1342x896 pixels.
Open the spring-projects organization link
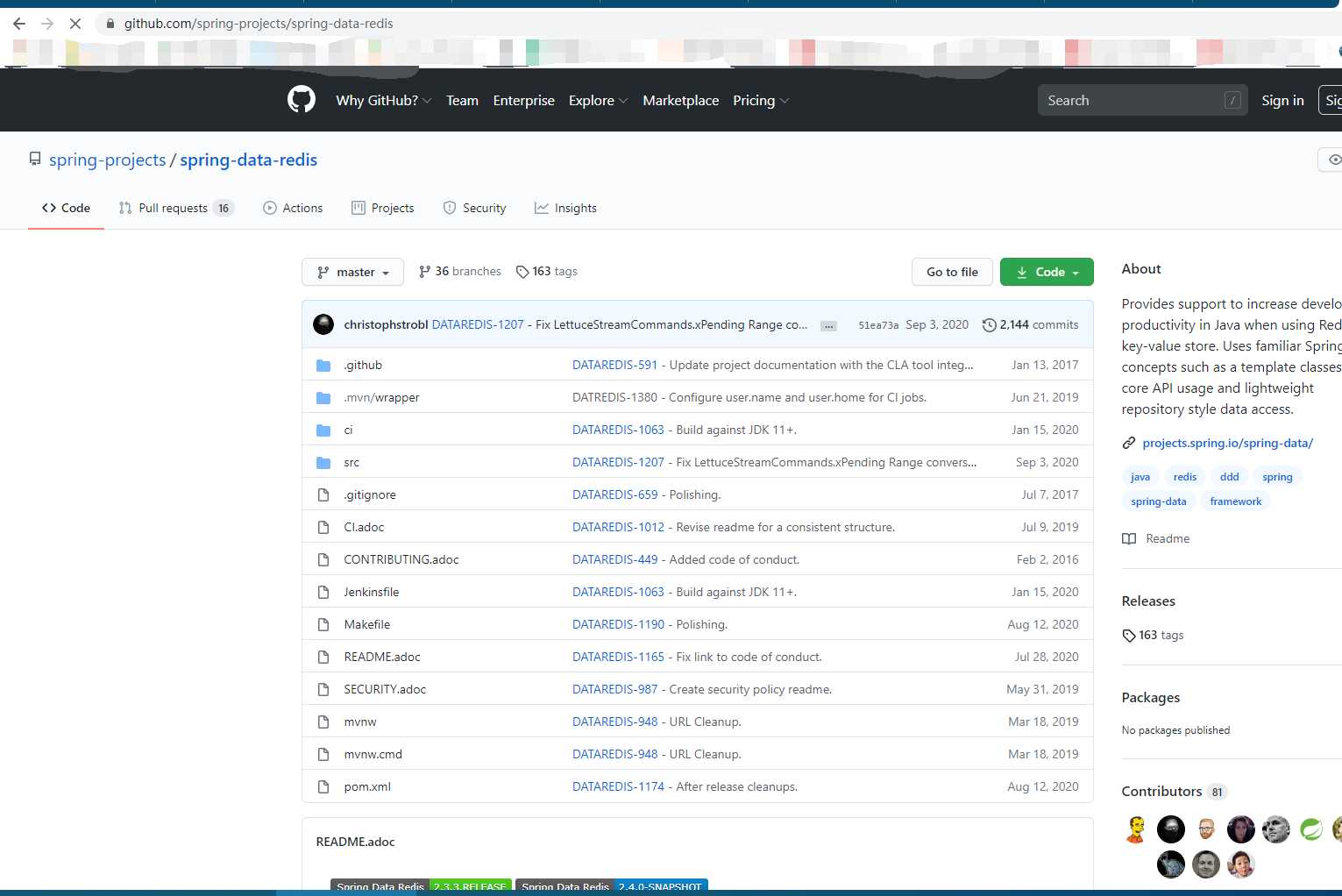click(108, 160)
